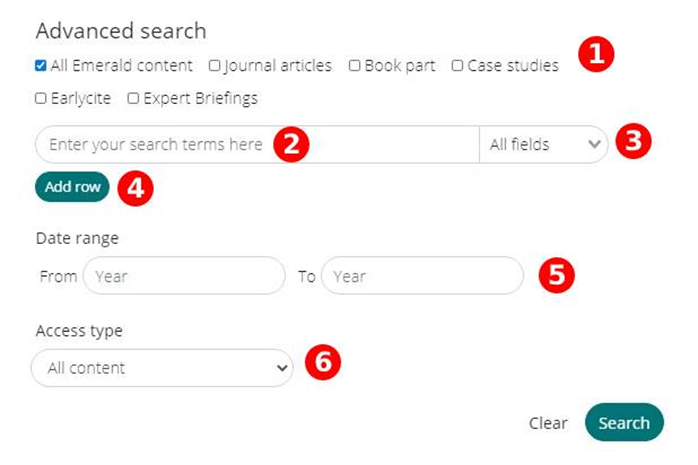Click the green Search button

click(x=624, y=422)
